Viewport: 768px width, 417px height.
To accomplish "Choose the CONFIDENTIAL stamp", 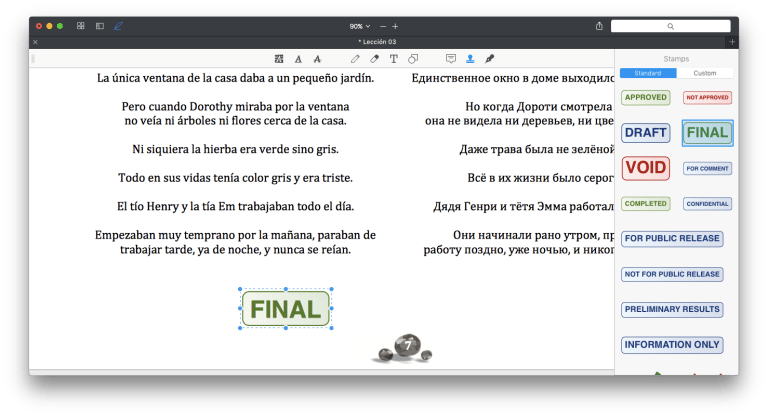I will click(x=707, y=204).
